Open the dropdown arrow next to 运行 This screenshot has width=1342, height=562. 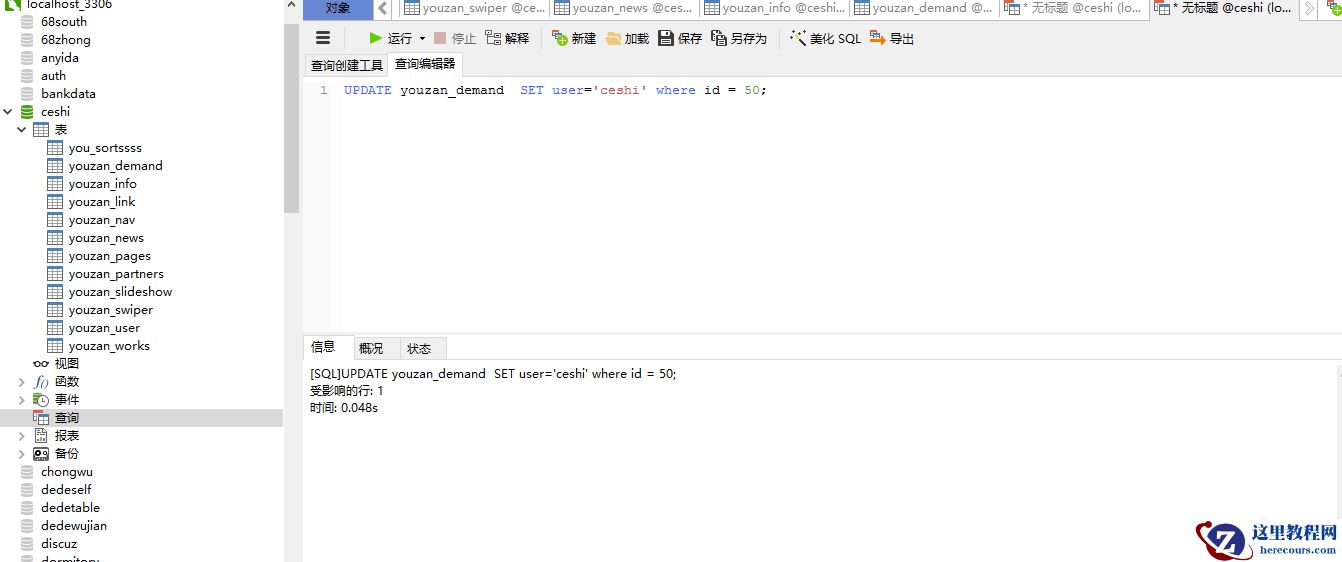click(422, 38)
